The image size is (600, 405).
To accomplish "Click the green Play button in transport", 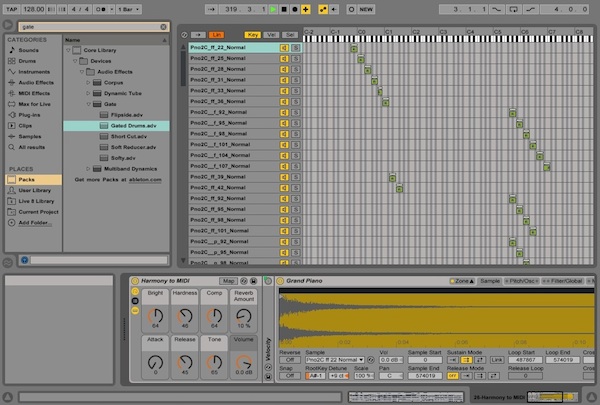I will click(x=274, y=9).
